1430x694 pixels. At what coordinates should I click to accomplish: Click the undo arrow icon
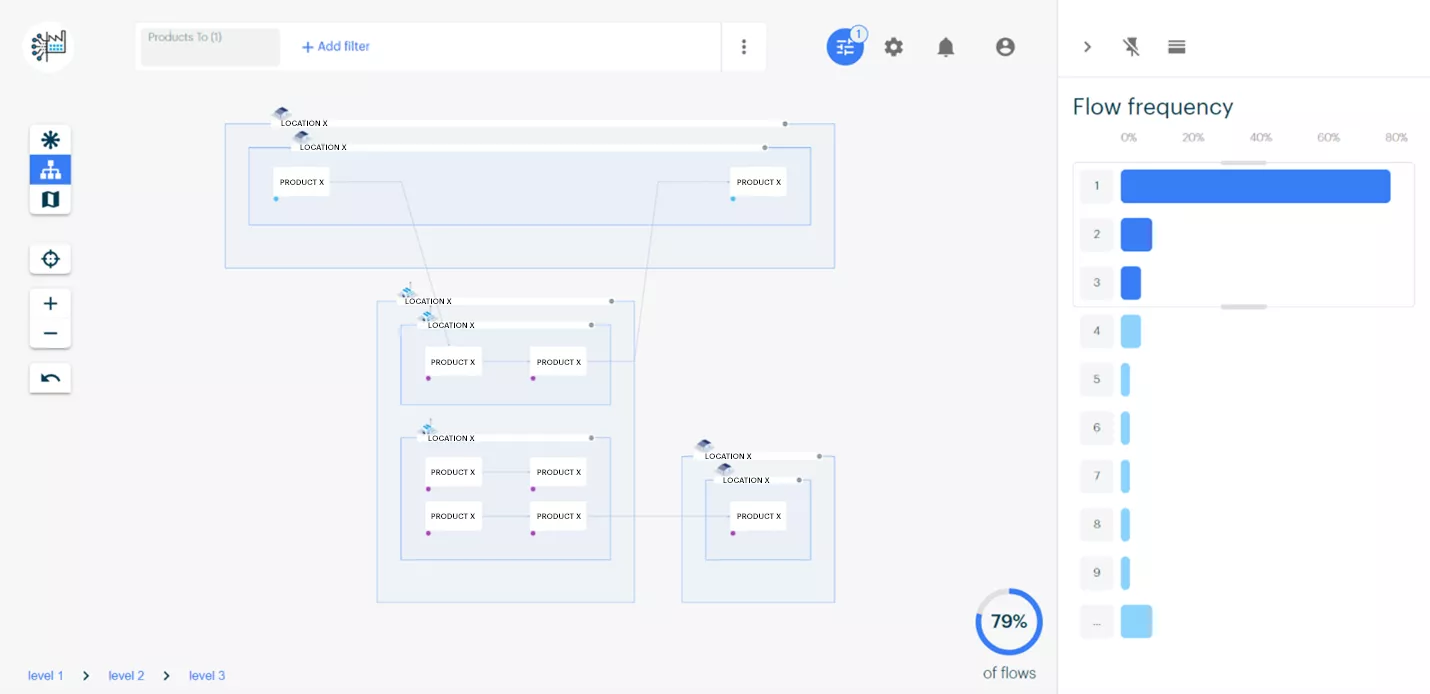(50, 378)
